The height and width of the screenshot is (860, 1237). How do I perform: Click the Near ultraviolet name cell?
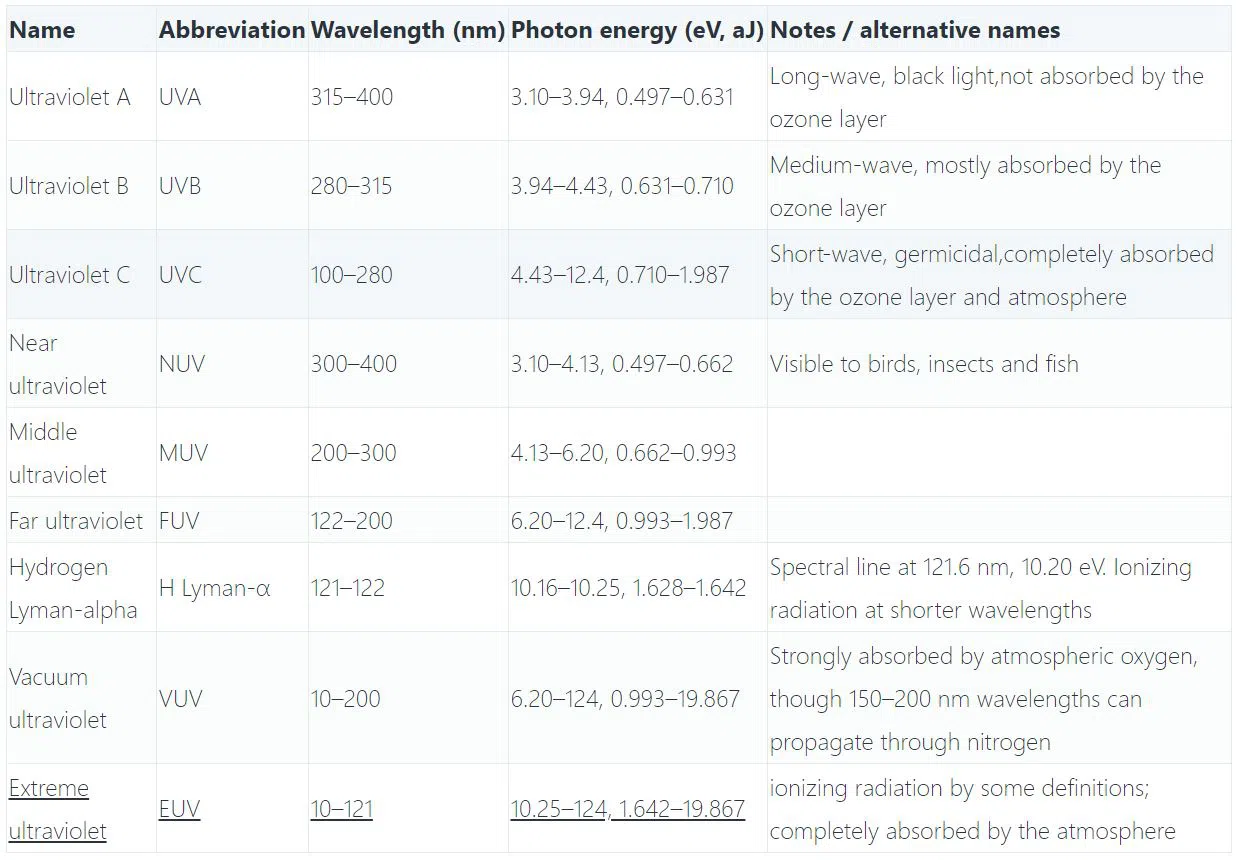point(58,364)
